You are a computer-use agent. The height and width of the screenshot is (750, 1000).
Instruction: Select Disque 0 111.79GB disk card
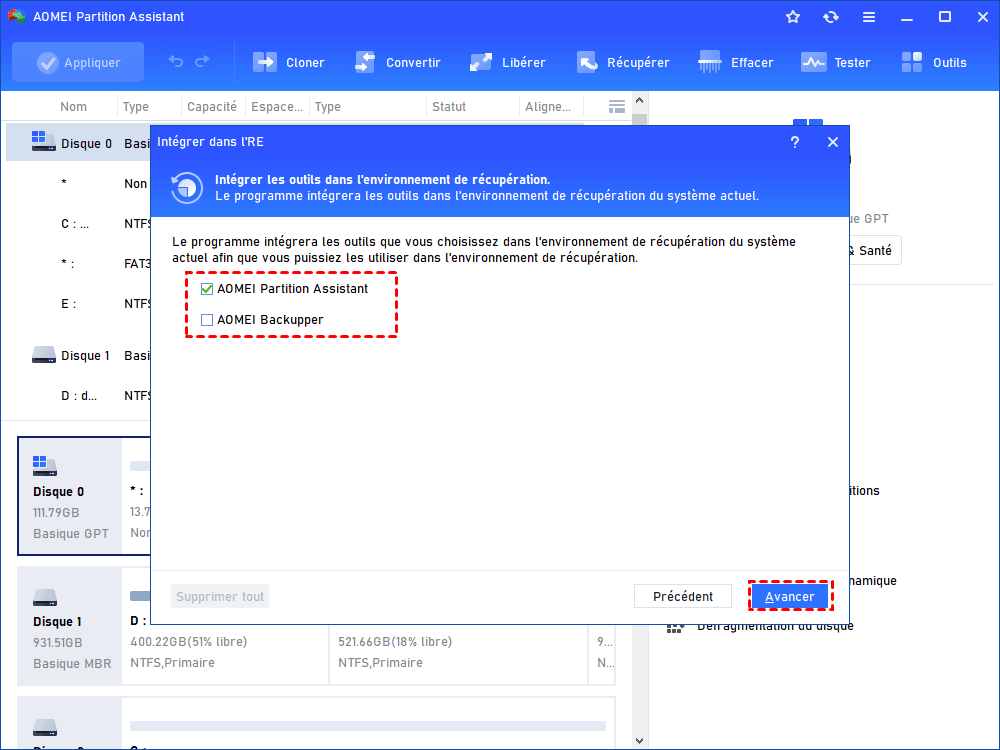pyautogui.click(x=70, y=496)
